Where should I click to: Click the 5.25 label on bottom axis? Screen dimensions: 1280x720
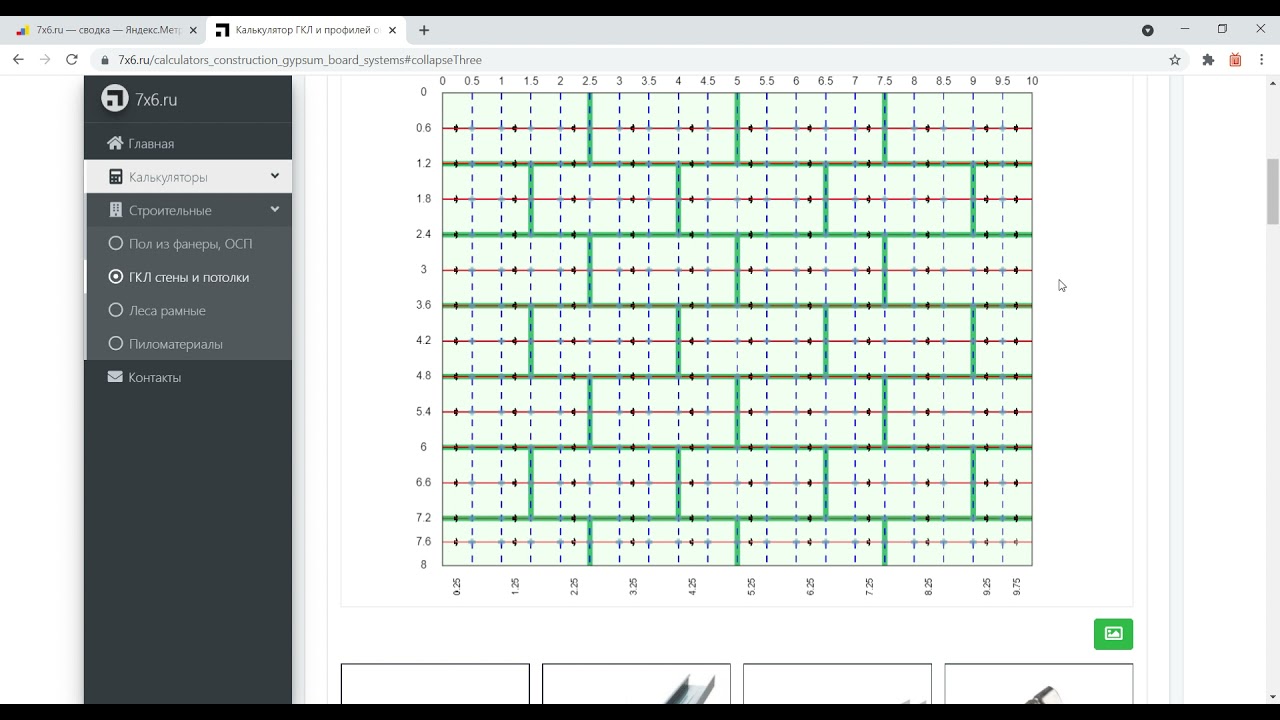(x=751, y=587)
